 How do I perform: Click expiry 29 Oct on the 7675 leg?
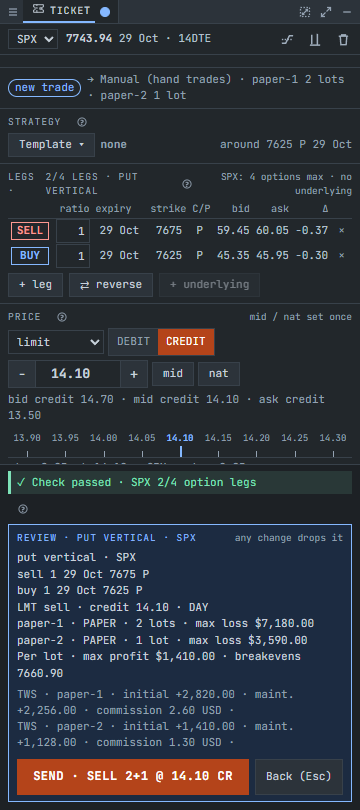(x=119, y=230)
